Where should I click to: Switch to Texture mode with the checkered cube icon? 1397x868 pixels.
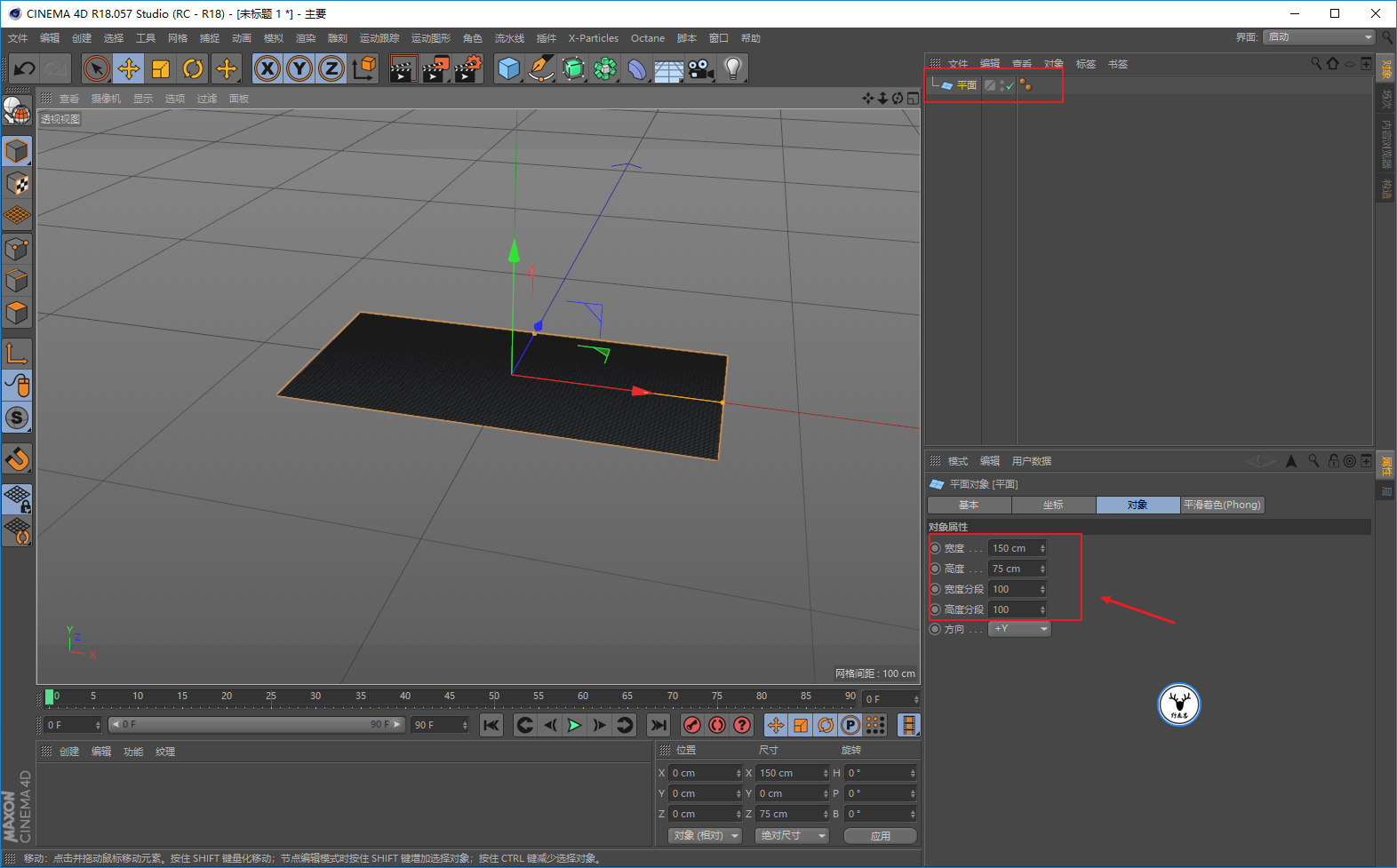[x=17, y=183]
